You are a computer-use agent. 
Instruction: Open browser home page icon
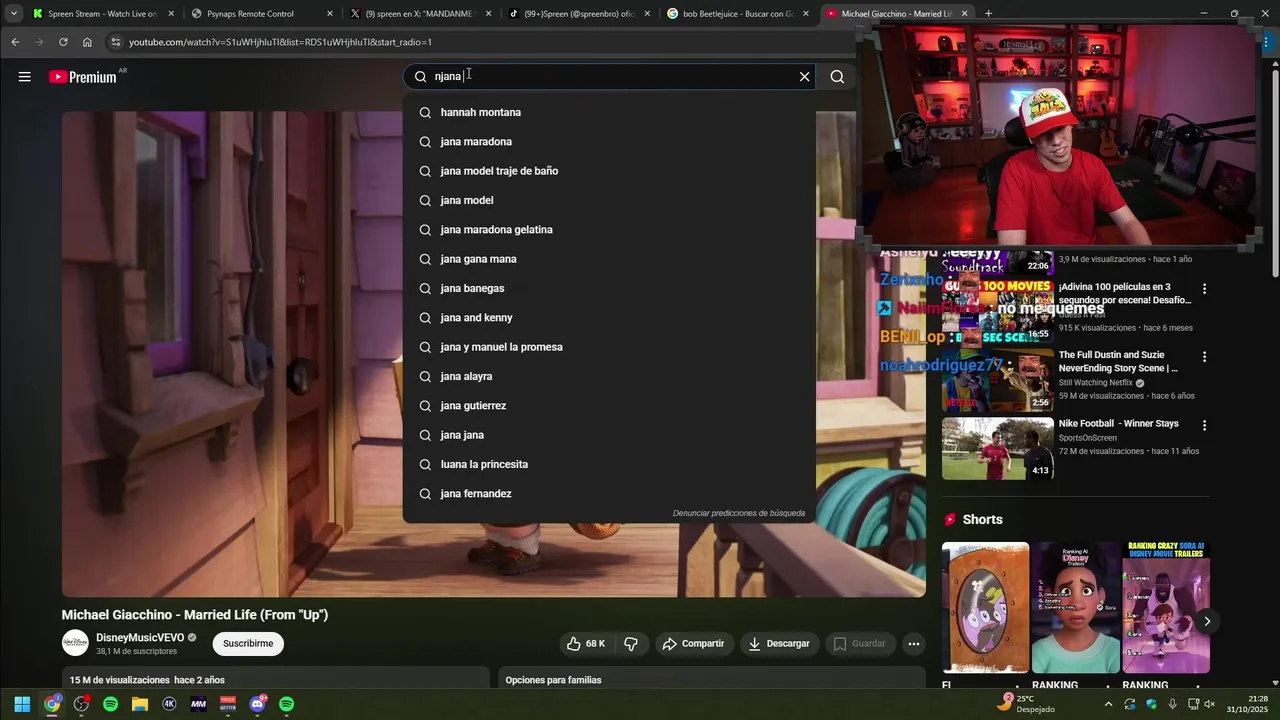(87, 42)
